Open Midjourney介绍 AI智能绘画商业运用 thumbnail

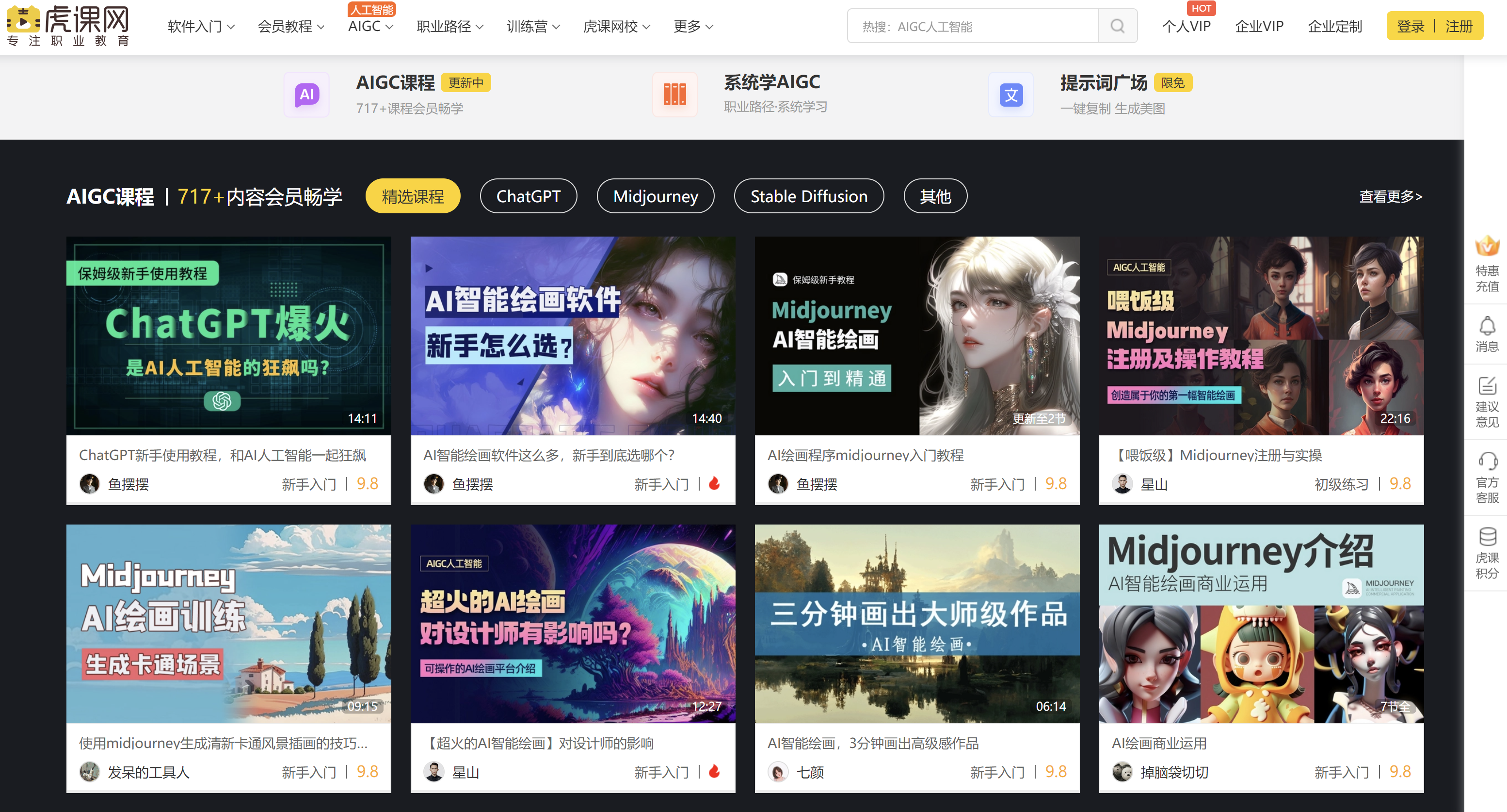click(x=1261, y=623)
